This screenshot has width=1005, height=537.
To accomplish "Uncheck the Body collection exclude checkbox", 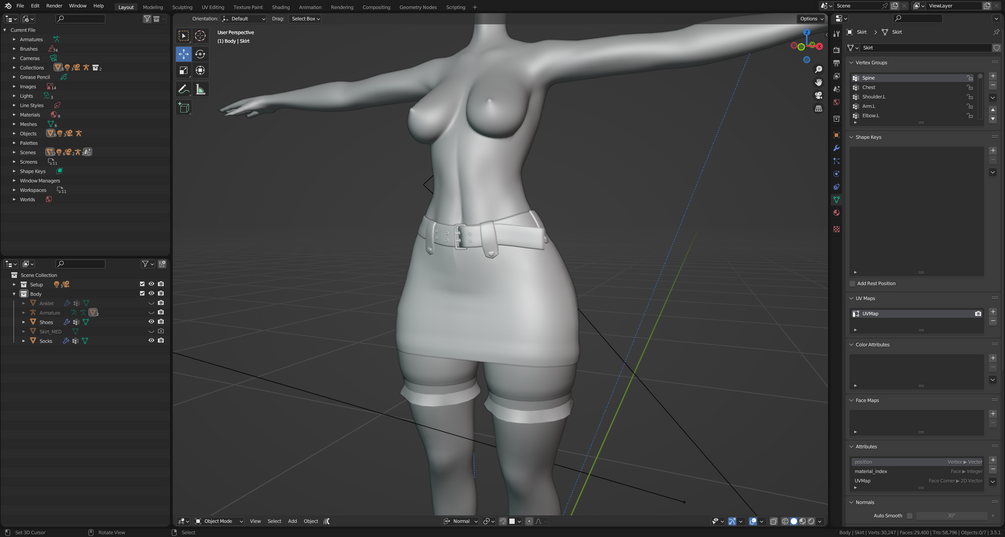I will click(142, 293).
